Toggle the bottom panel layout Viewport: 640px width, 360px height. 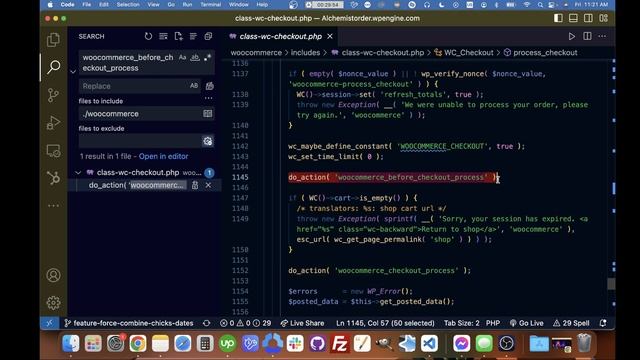pyautogui.click(x=573, y=18)
